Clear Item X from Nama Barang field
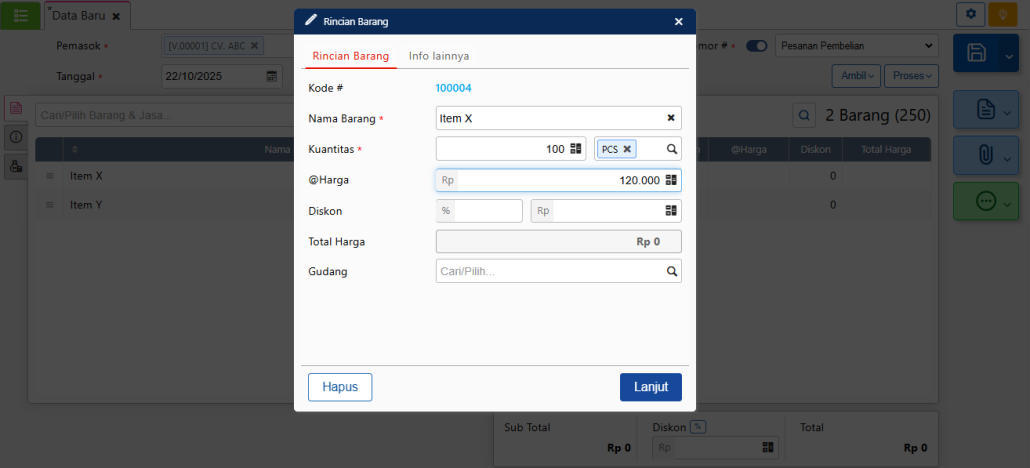The height and width of the screenshot is (468, 1030). click(x=671, y=118)
